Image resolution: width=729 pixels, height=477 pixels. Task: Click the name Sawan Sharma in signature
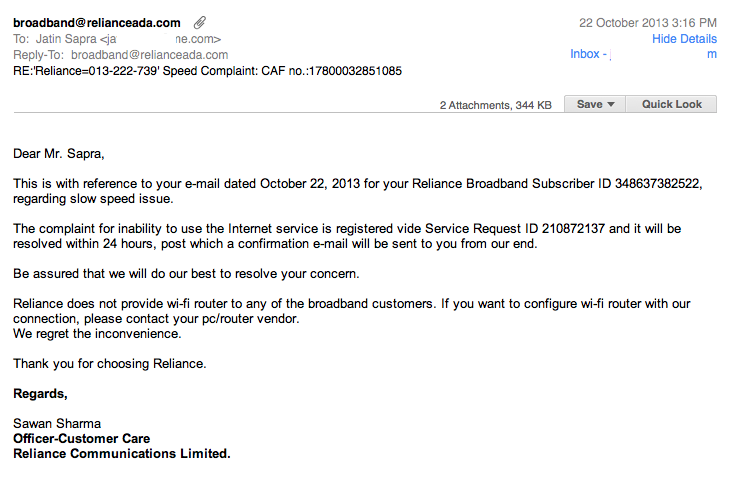(x=57, y=423)
